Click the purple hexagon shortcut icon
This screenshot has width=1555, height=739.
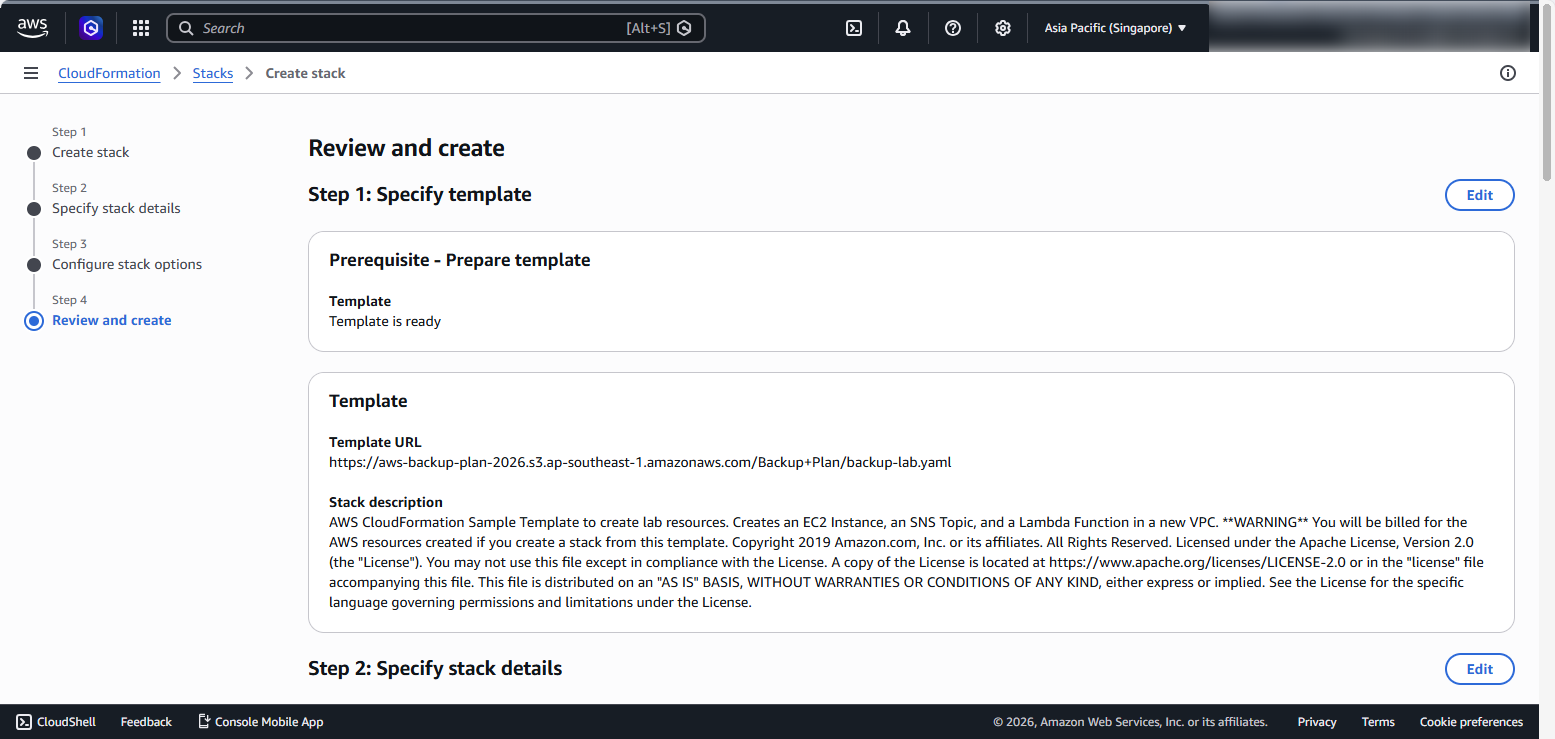tap(92, 28)
